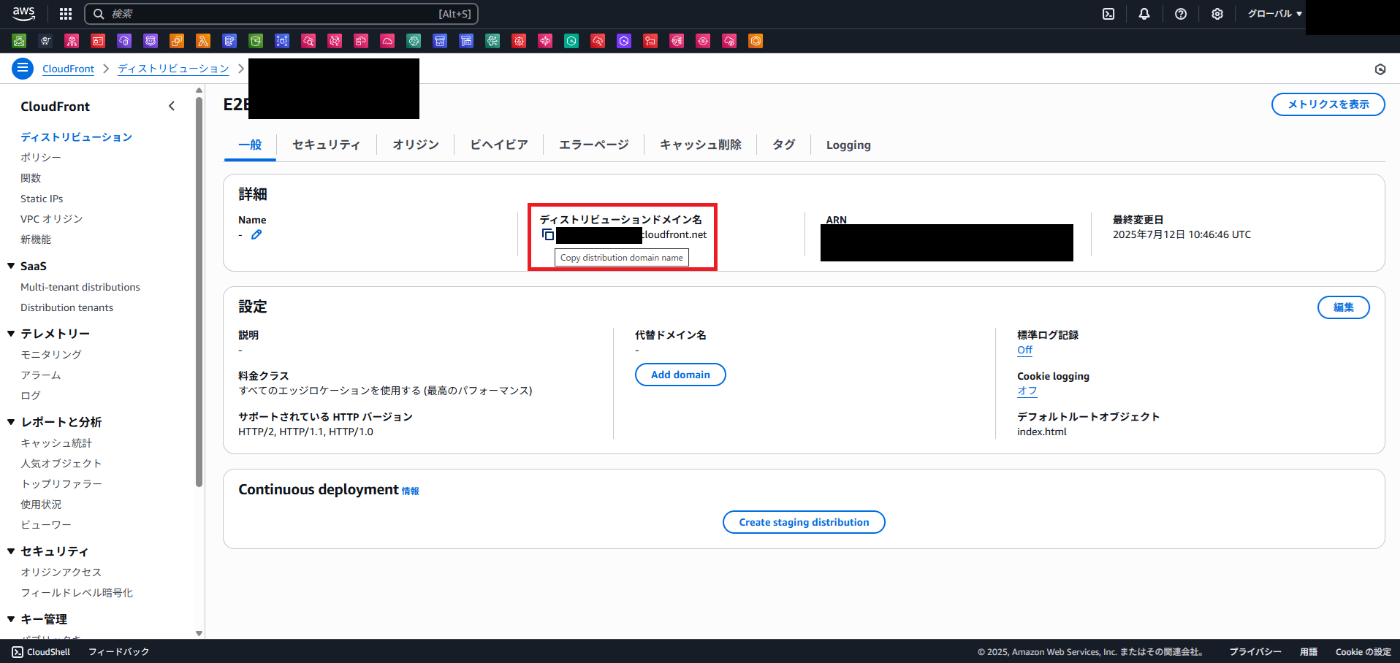Open モニタリング in the sidebar
Viewport: 1400px width, 663px height.
51,354
